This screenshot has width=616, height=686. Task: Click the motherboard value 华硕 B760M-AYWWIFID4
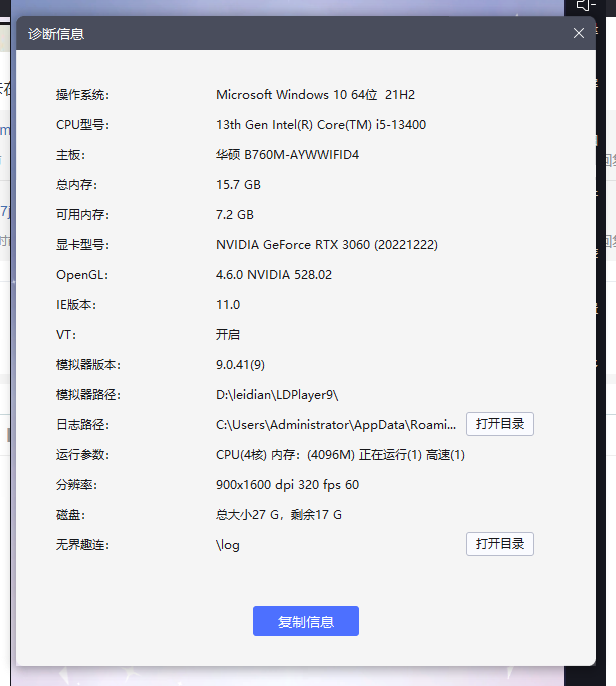pos(287,155)
